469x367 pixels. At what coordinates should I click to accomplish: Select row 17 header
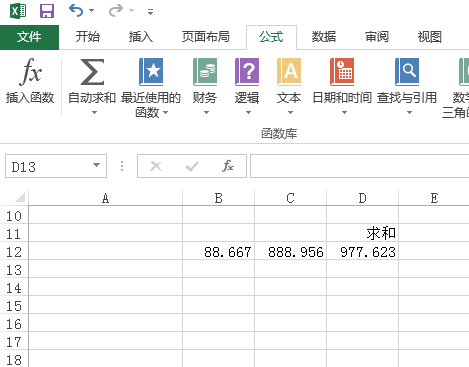pyautogui.click(x=14, y=342)
